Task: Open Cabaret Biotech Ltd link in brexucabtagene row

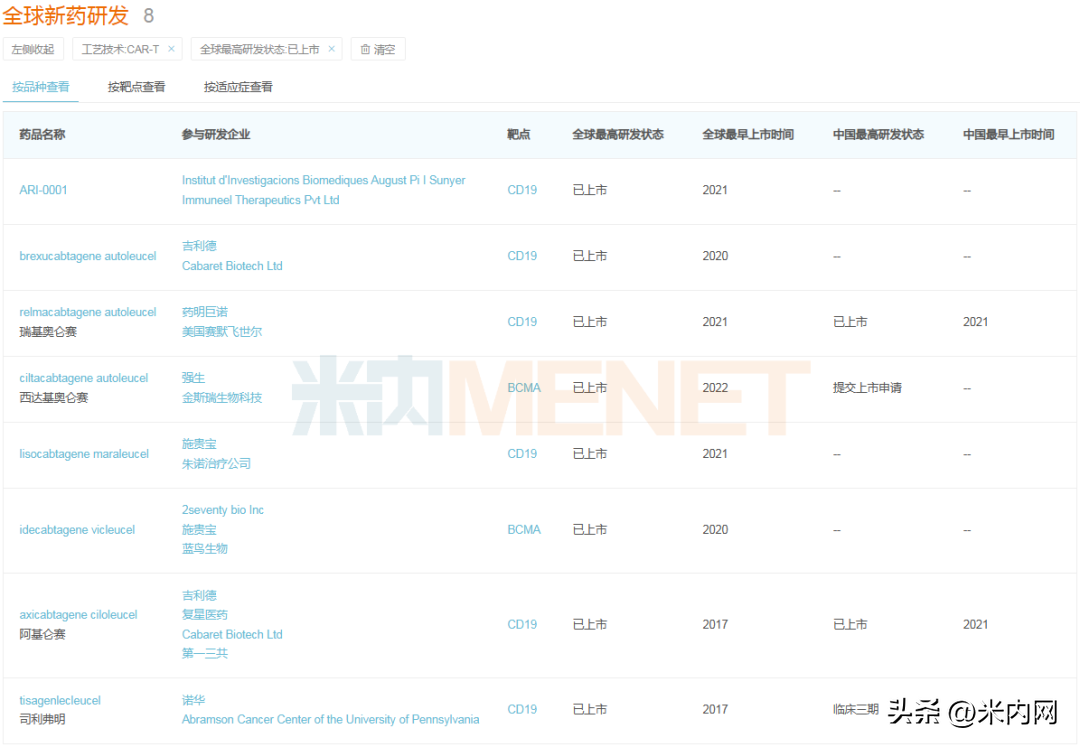Action: click(232, 266)
